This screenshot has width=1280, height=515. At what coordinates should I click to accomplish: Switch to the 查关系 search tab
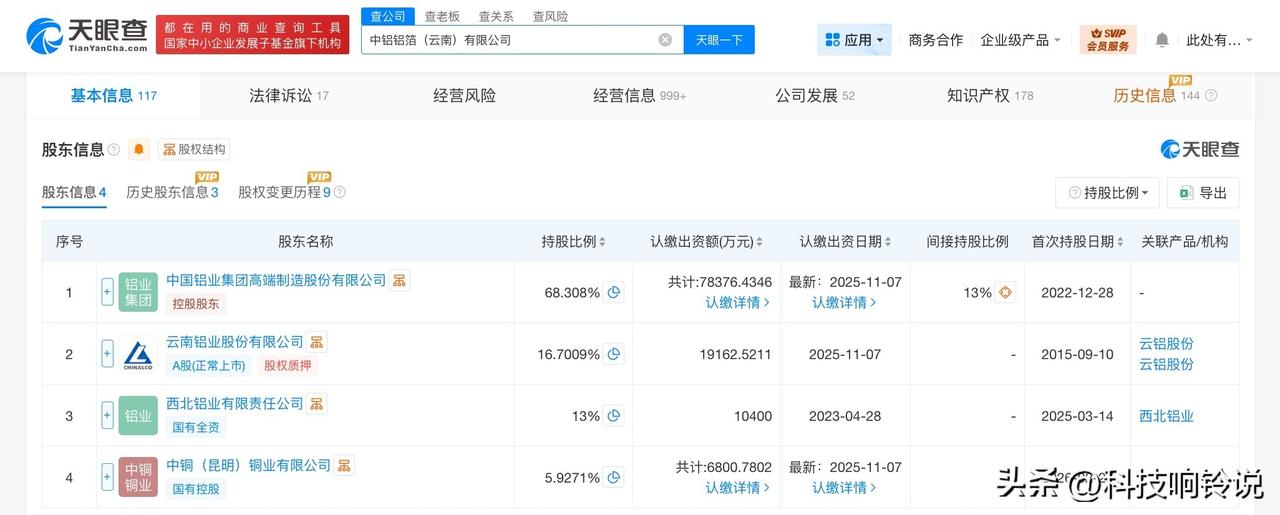click(496, 16)
